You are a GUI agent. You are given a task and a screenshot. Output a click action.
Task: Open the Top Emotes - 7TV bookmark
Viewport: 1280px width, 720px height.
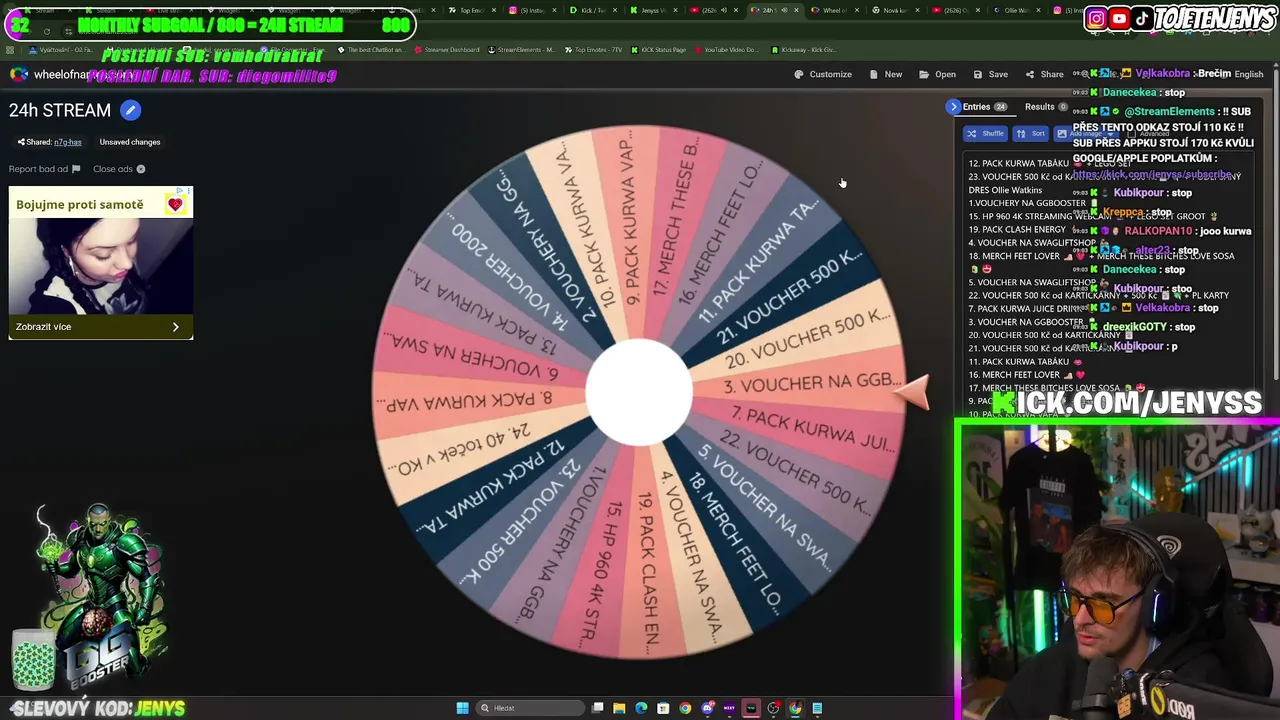(591, 49)
